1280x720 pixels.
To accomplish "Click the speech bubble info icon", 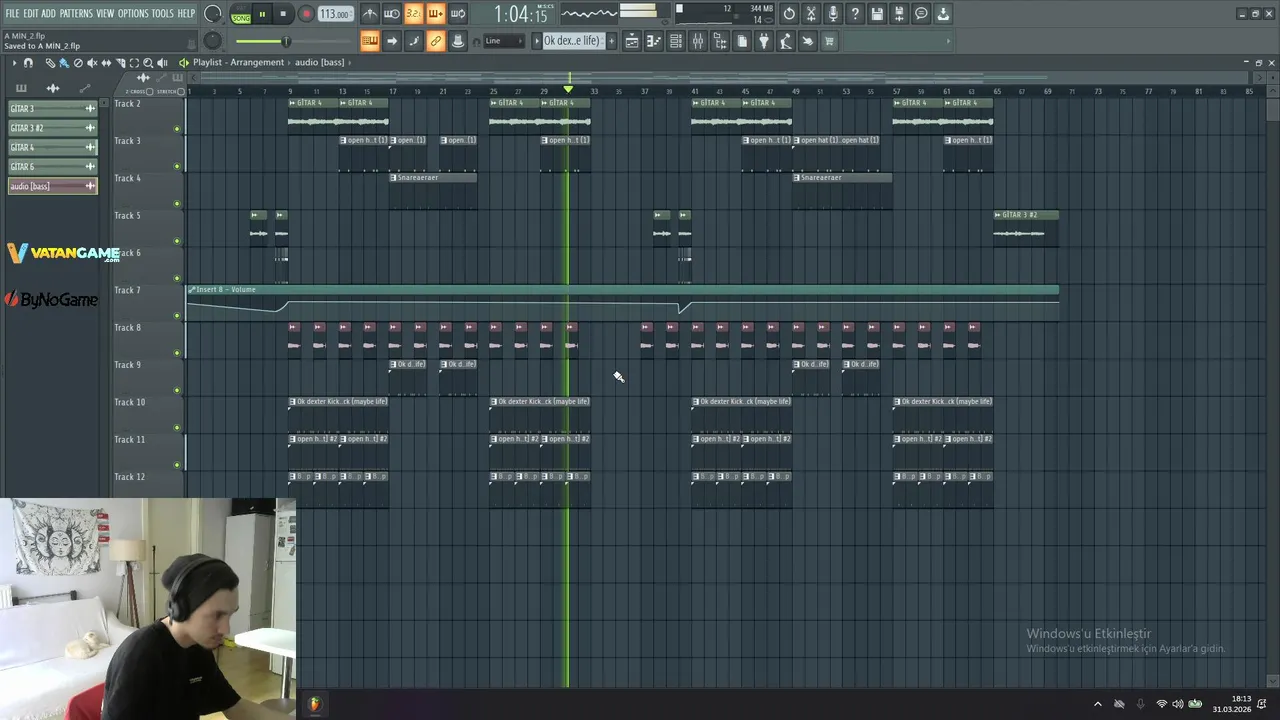I will pos(921,14).
